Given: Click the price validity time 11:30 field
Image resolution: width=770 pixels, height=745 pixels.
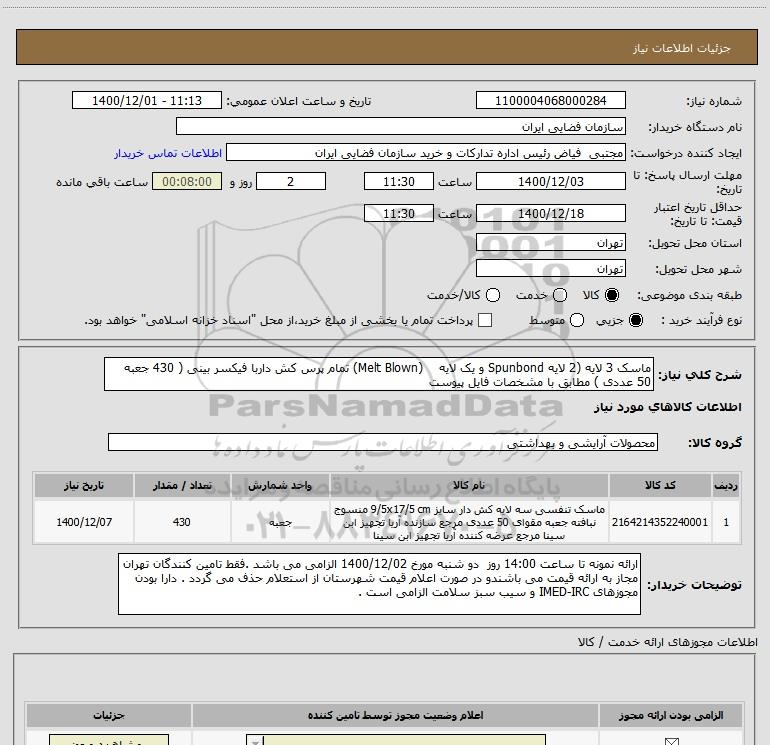Looking at the screenshot, I should click(x=399, y=214).
